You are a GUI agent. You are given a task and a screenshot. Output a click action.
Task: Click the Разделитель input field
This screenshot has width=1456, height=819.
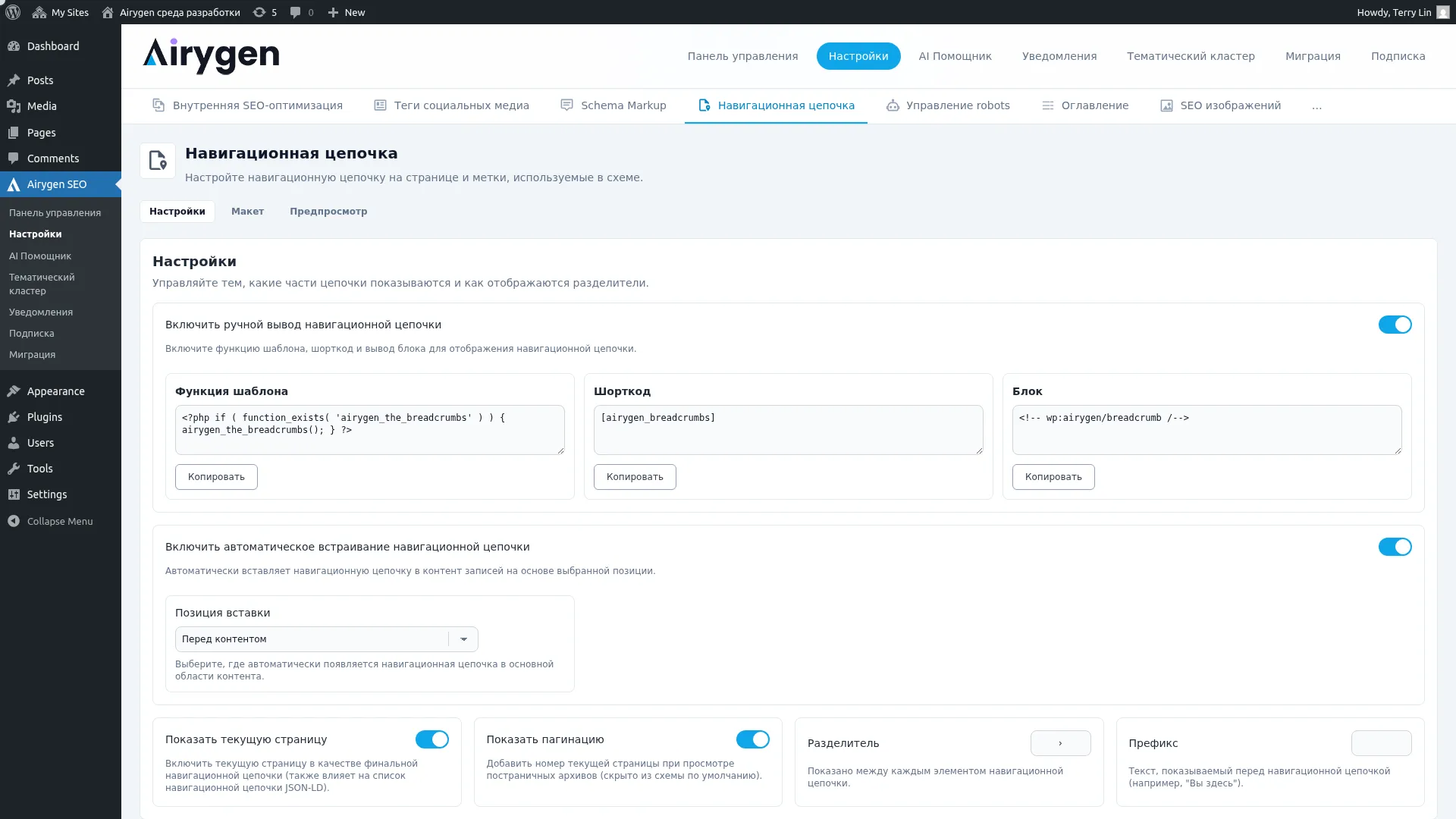click(1060, 743)
